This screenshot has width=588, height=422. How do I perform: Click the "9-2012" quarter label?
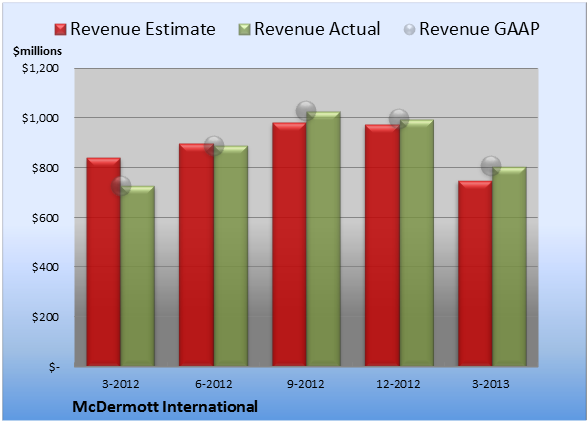point(306,384)
